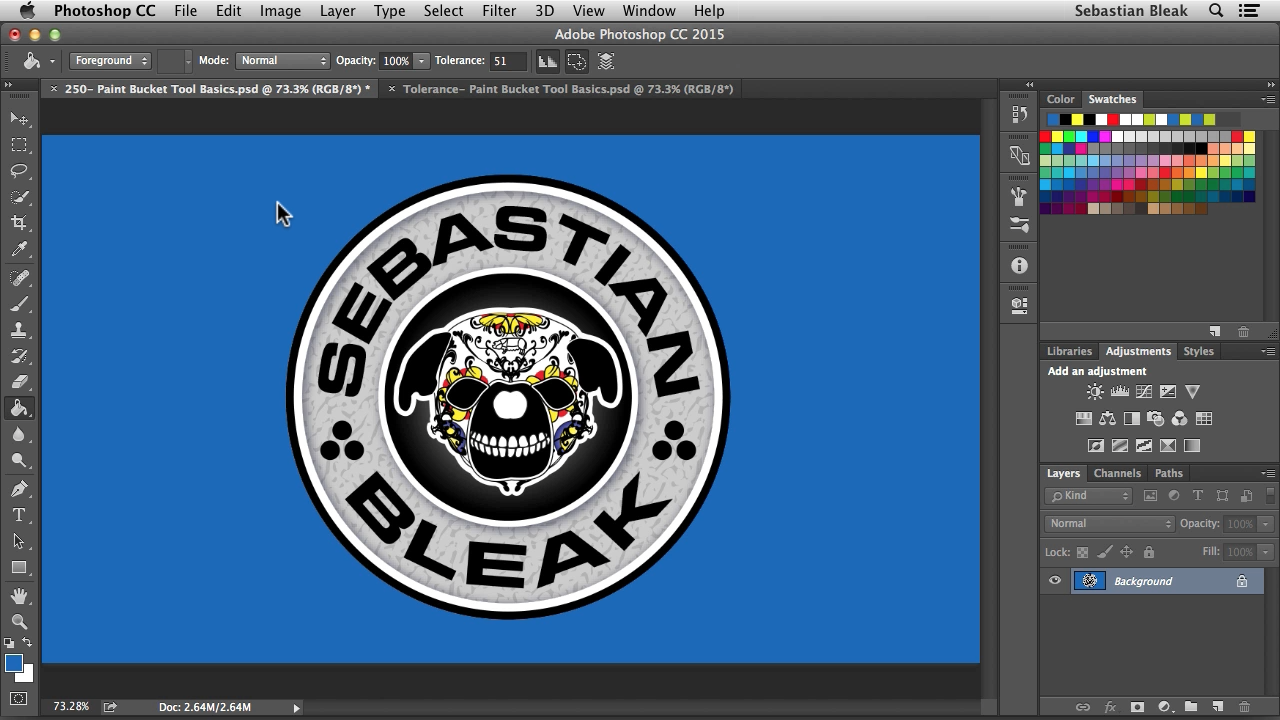The height and width of the screenshot is (720, 1280).
Task: Select the Brush tool in the toolbox
Action: click(19, 304)
